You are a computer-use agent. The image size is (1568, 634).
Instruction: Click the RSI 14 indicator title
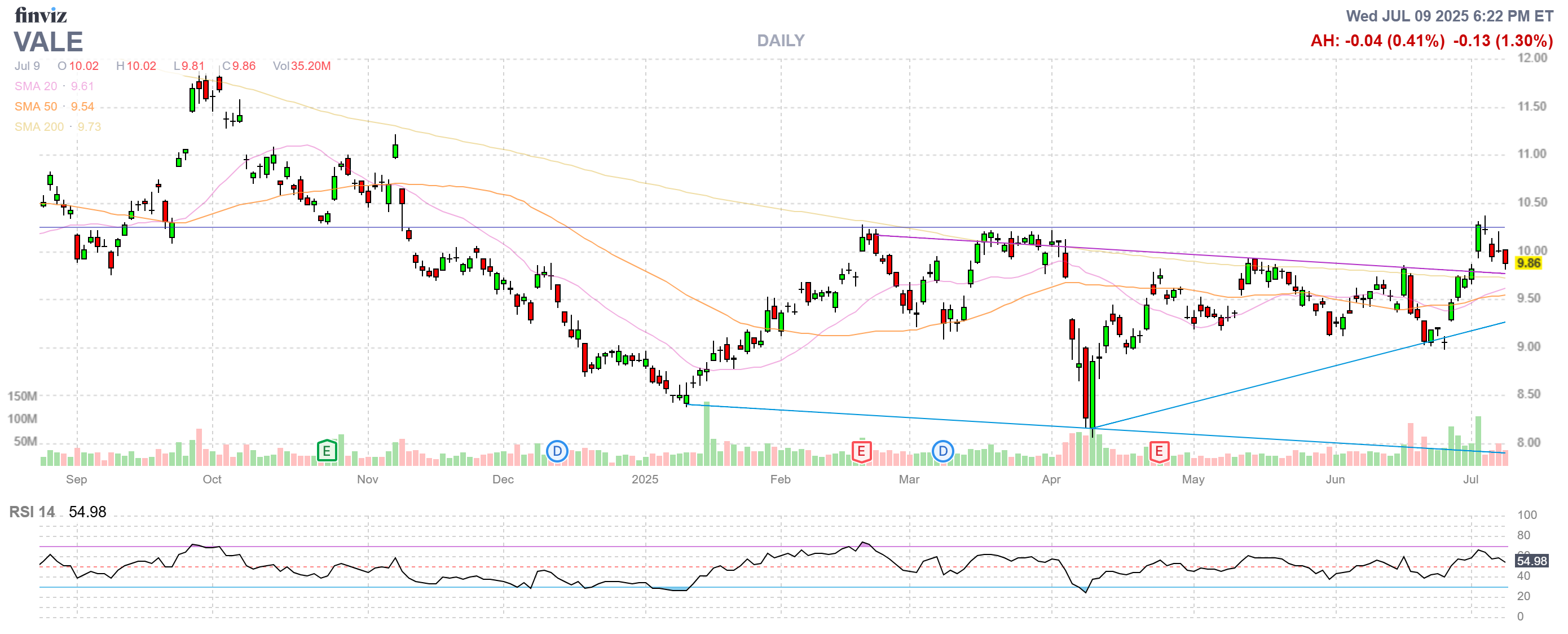32,512
